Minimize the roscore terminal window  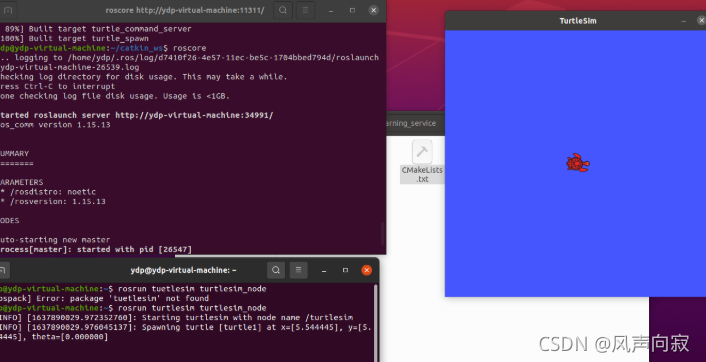331,10
